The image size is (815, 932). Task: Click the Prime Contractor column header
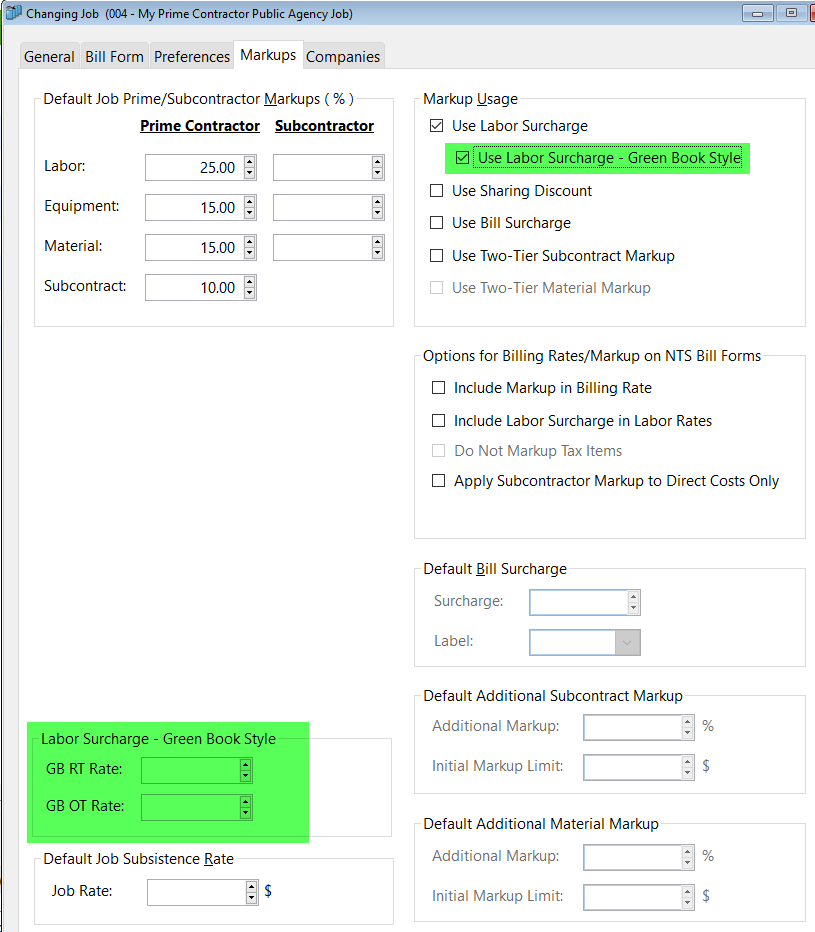pos(200,126)
